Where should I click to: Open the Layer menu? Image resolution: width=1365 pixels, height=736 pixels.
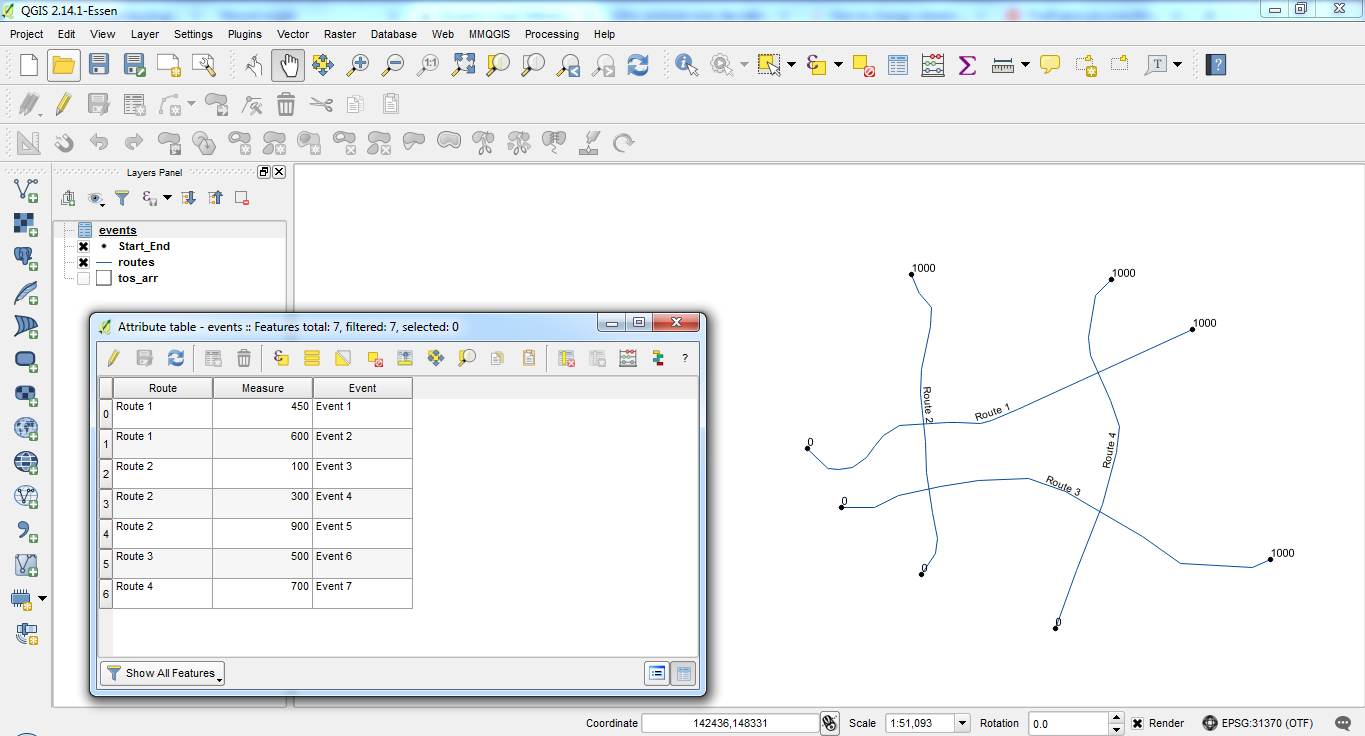click(x=145, y=34)
